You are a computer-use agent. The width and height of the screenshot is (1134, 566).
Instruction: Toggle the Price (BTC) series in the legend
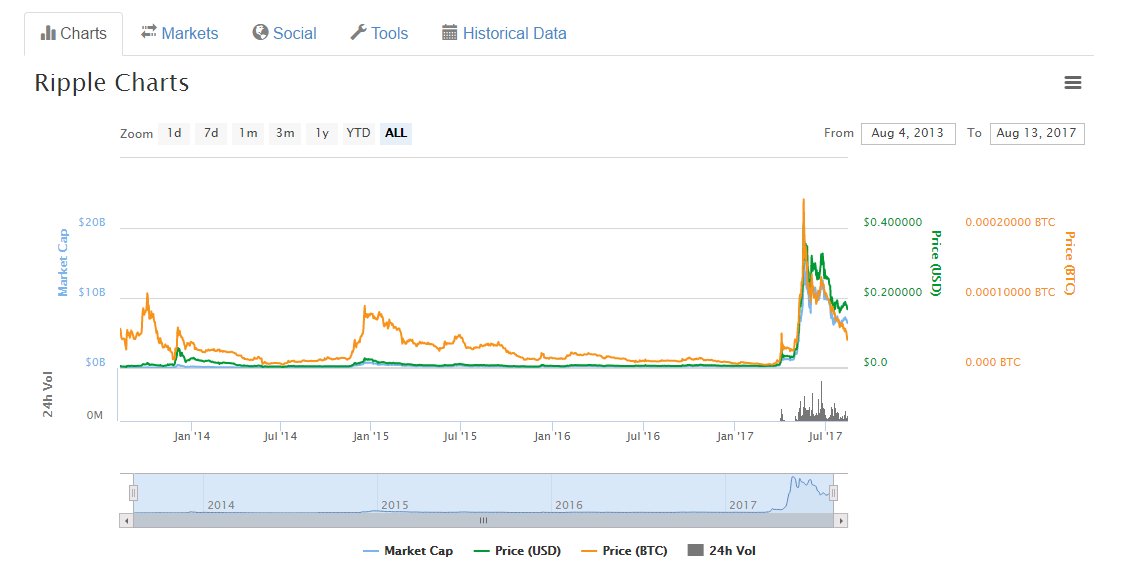point(623,551)
